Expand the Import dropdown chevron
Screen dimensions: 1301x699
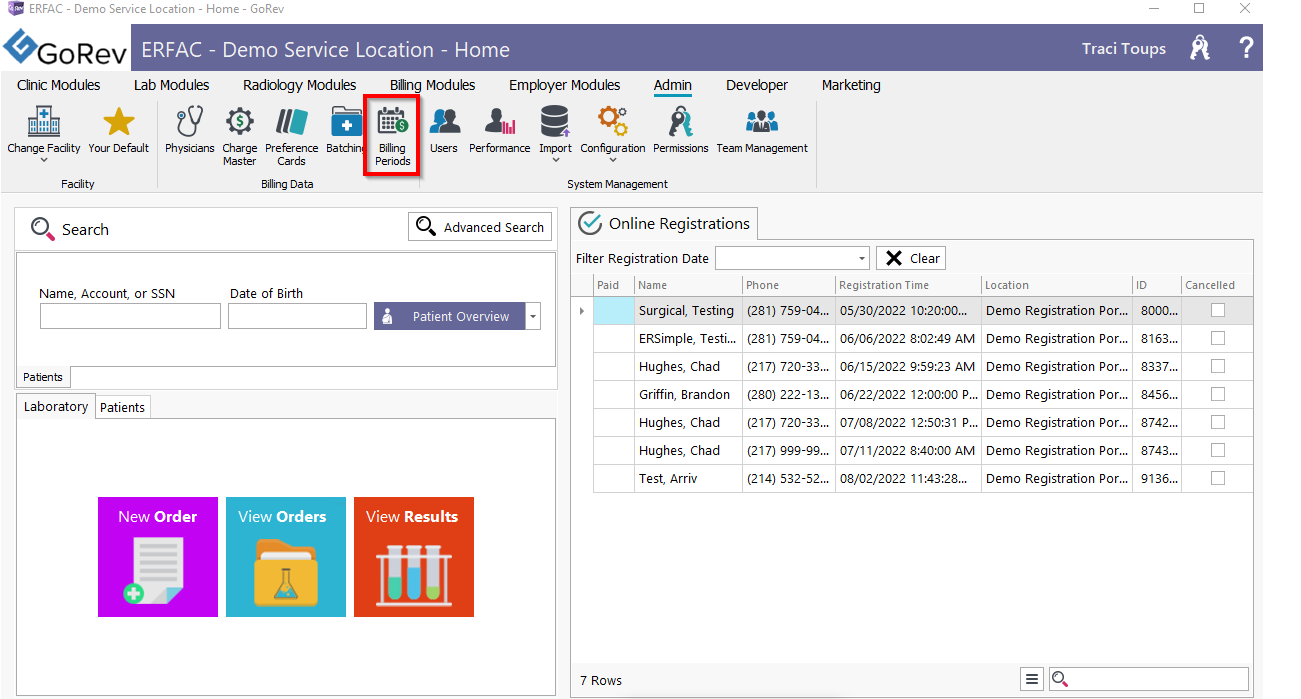pos(555,160)
